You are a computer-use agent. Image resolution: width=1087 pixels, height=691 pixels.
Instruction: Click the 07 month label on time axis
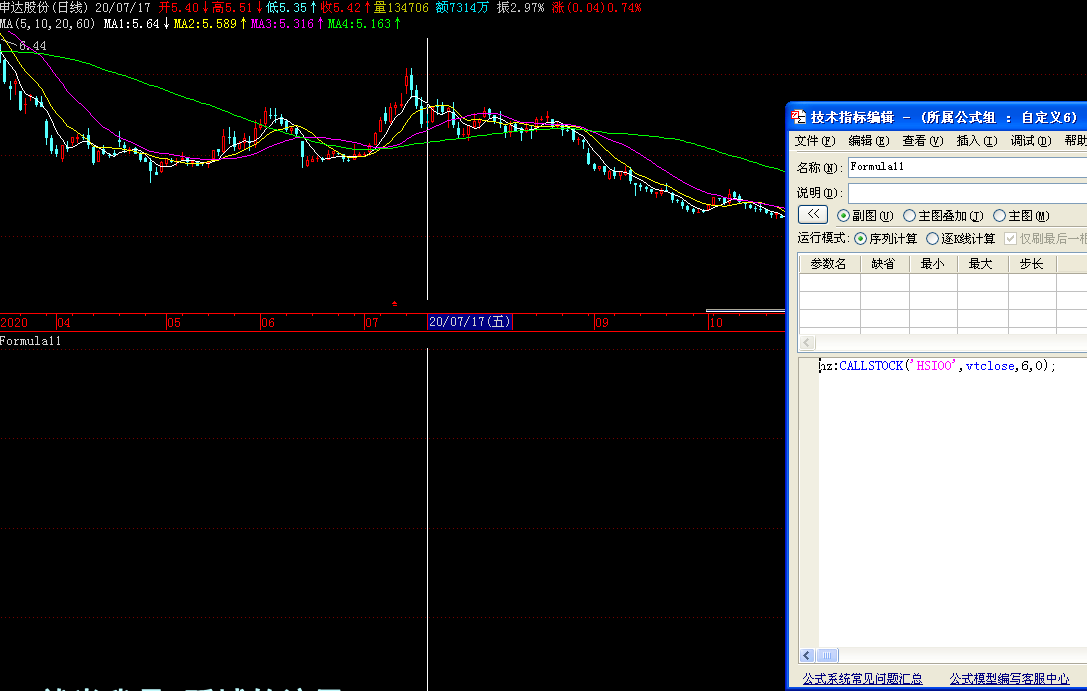pos(372,322)
